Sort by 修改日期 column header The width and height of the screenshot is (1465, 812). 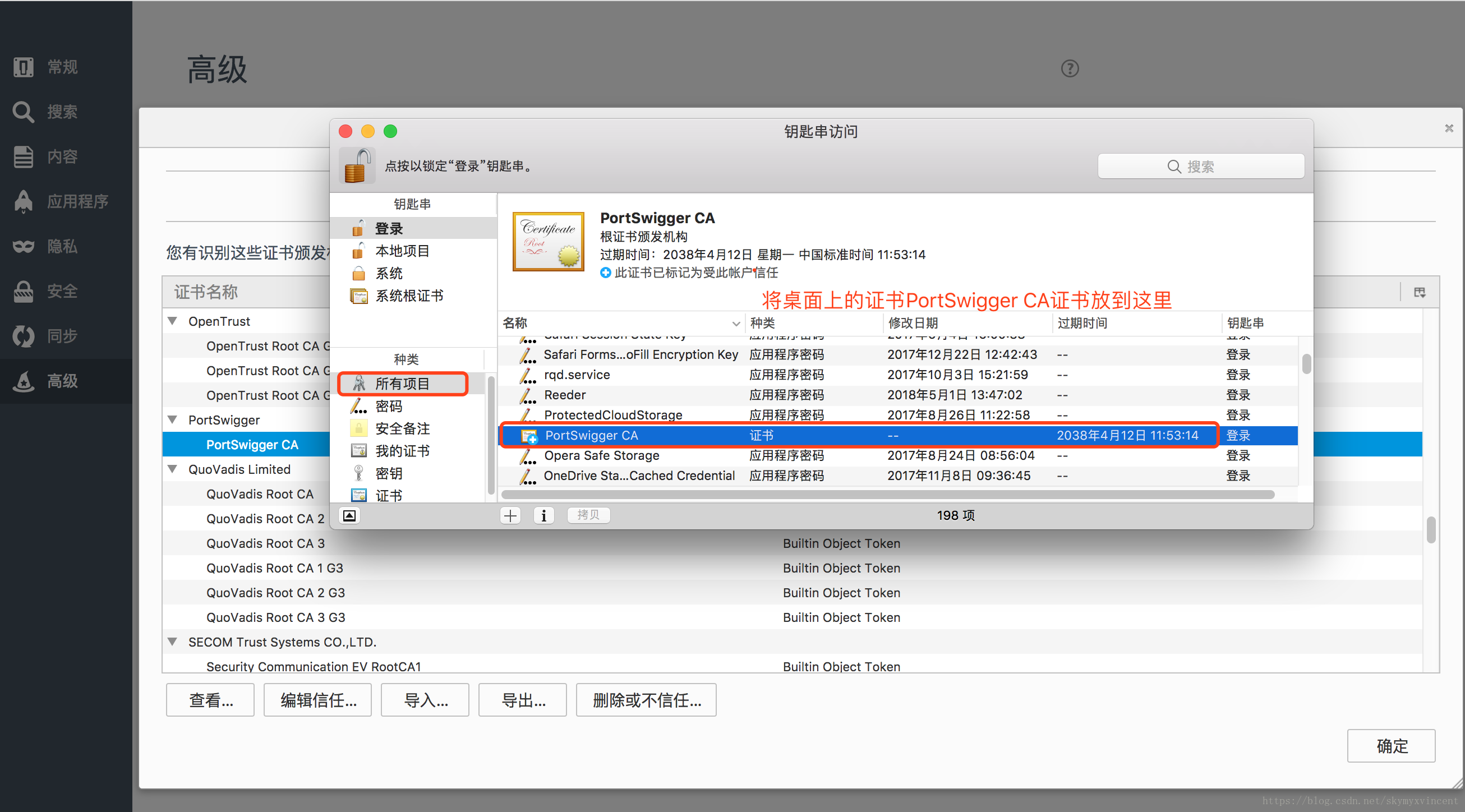968,323
